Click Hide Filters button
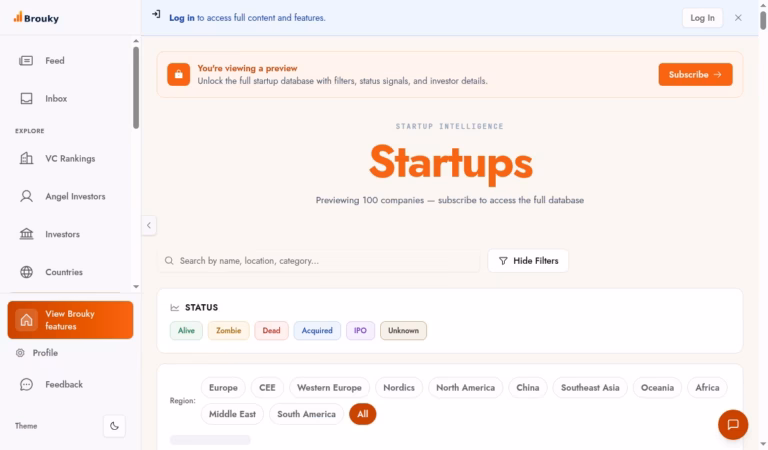Viewport: 768px width, 450px height. click(528, 261)
